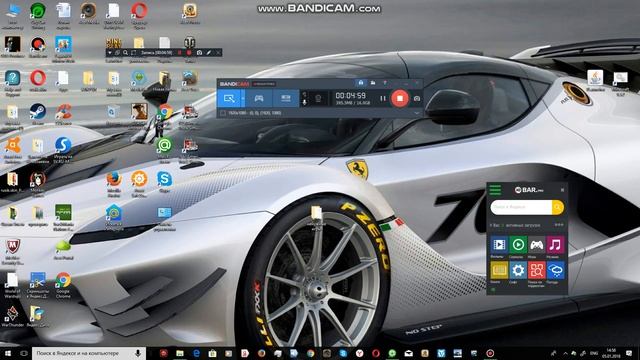Viewport: 640px width, 360px height.
Task: Open the Mozilla Firefox desktop shortcut
Action: (x=114, y=184)
